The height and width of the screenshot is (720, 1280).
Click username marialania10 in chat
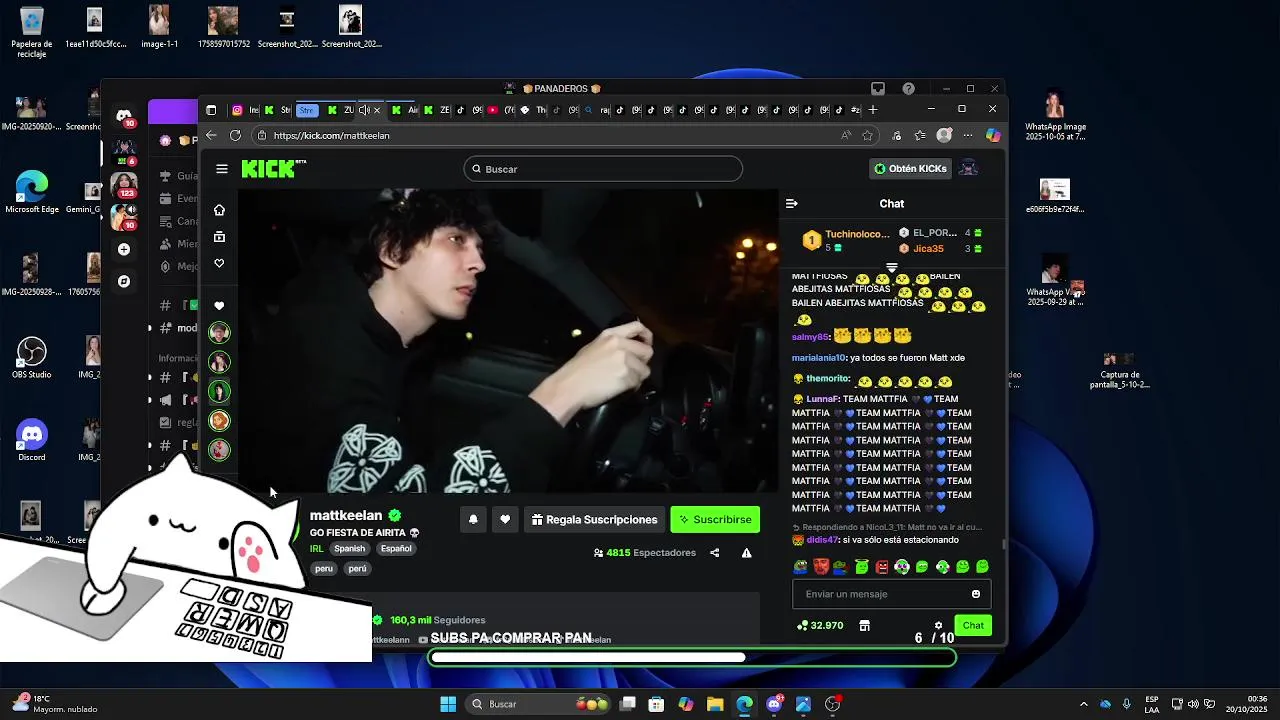tap(819, 358)
